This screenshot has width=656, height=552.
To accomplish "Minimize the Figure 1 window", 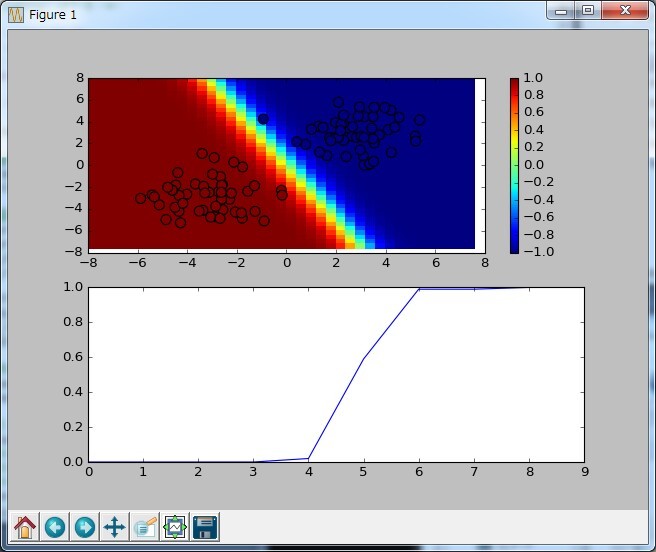I will click(561, 10).
